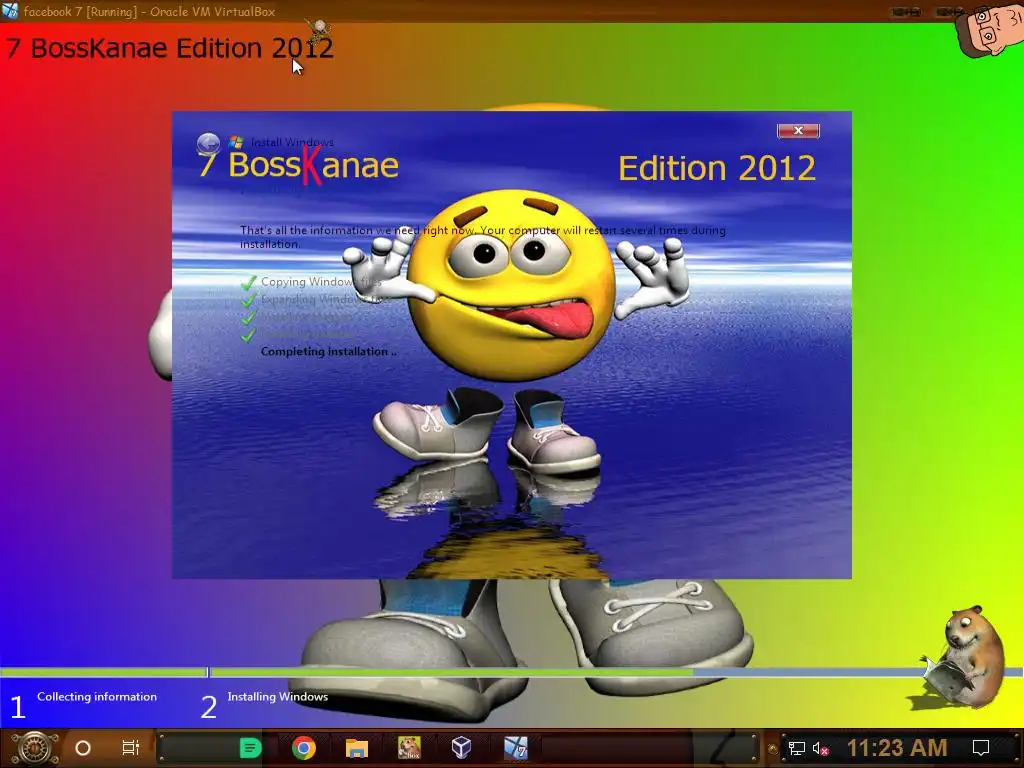
Task: Open VirtualBox cube icon in taskbar
Action: 462,748
